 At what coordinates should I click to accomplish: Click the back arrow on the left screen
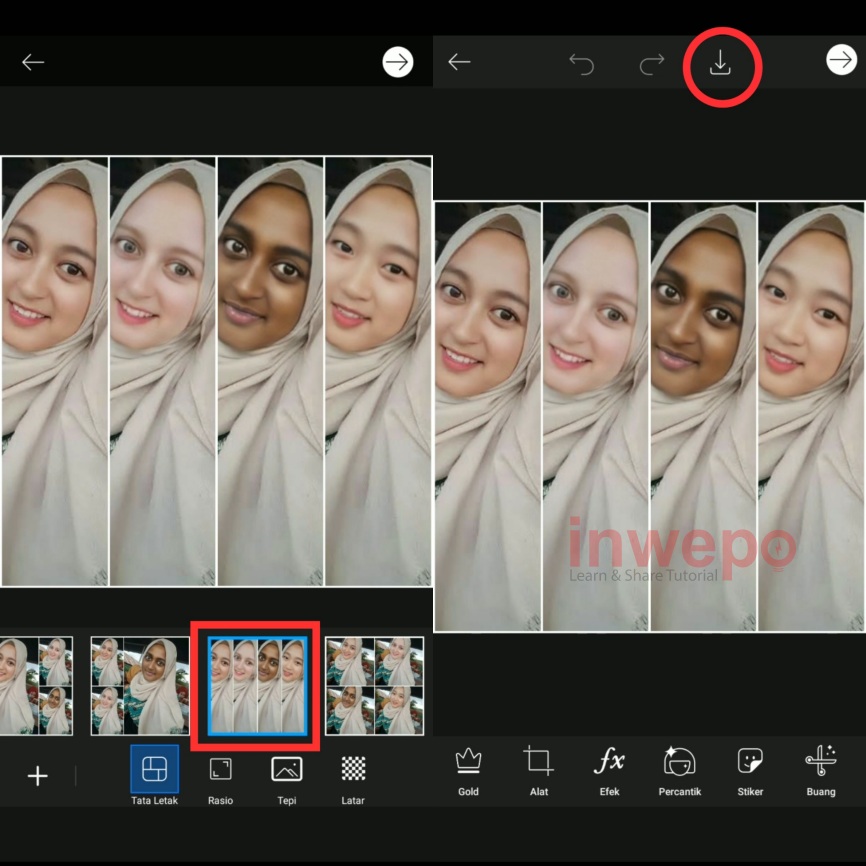click(33, 61)
